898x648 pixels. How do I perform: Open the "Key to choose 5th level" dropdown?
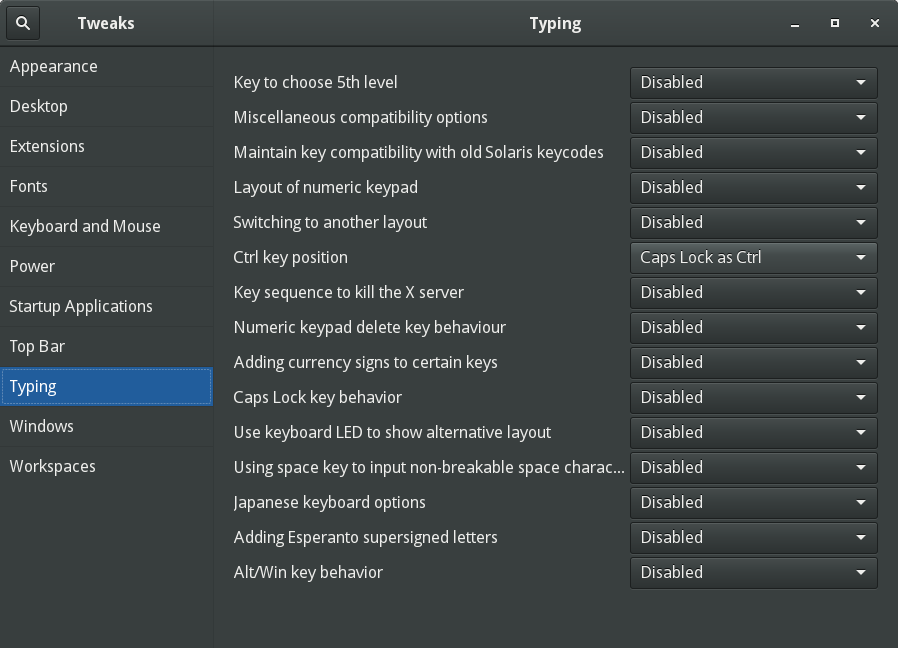pos(753,82)
